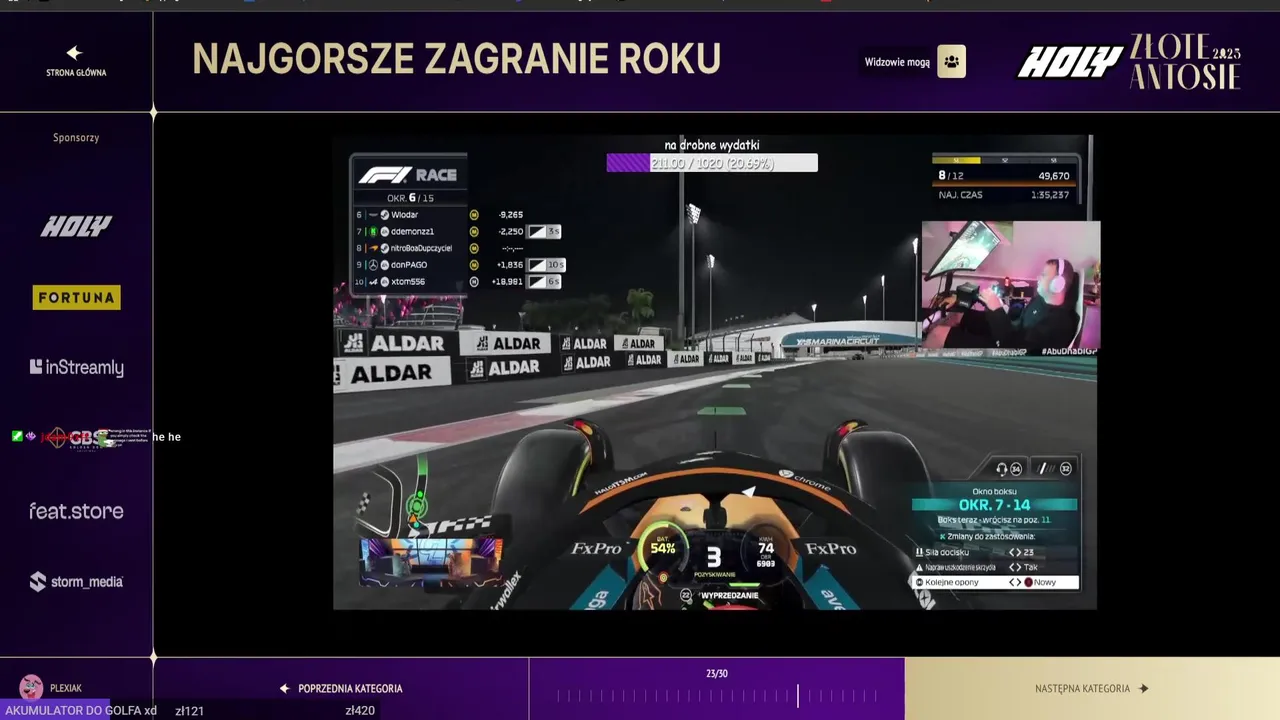The width and height of the screenshot is (1280, 720).
Task: Click the WYPRZEDZANIE mode label on wheel
Action: click(x=729, y=595)
